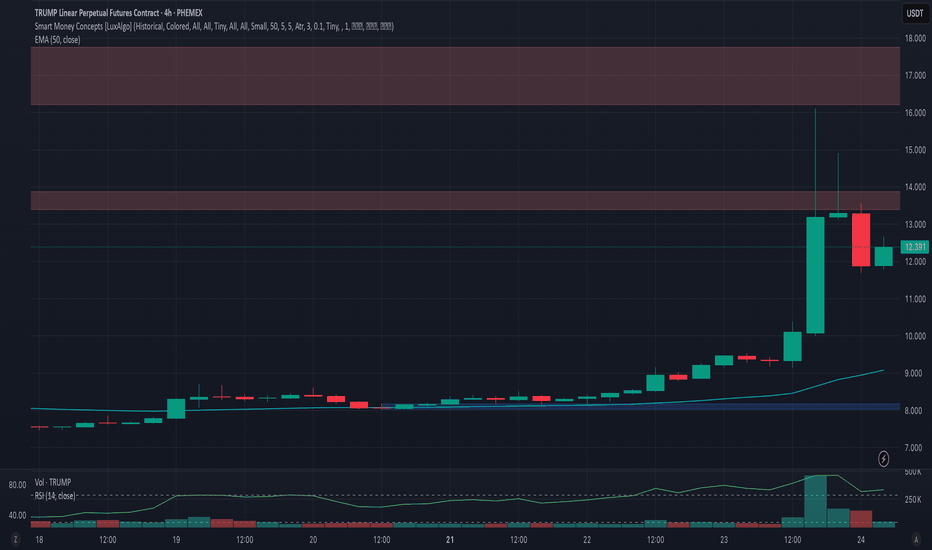Click date 22 on the time axis
Image resolution: width=932 pixels, height=550 pixels.
[x=587, y=540]
